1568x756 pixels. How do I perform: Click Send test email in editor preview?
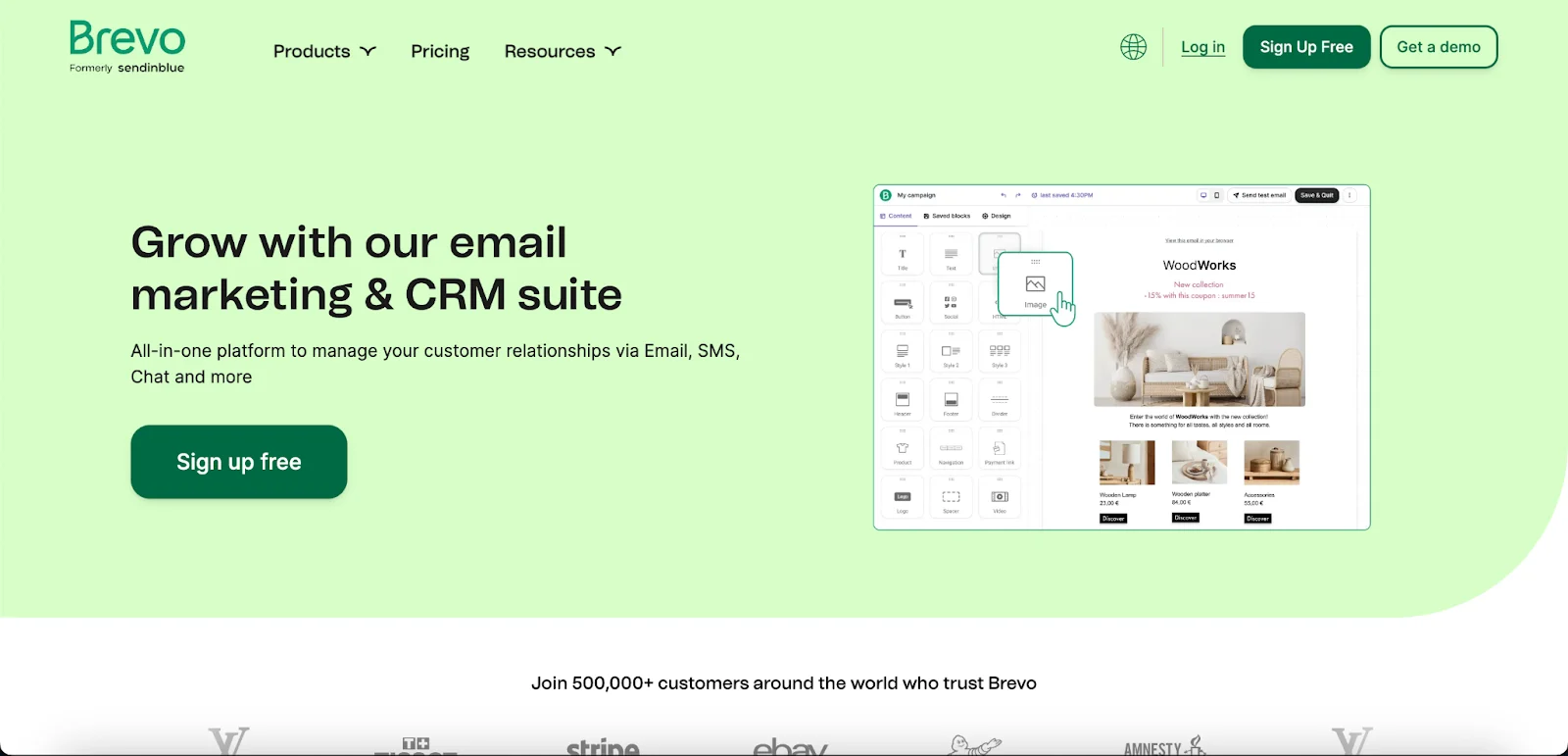(x=1259, y=195)
